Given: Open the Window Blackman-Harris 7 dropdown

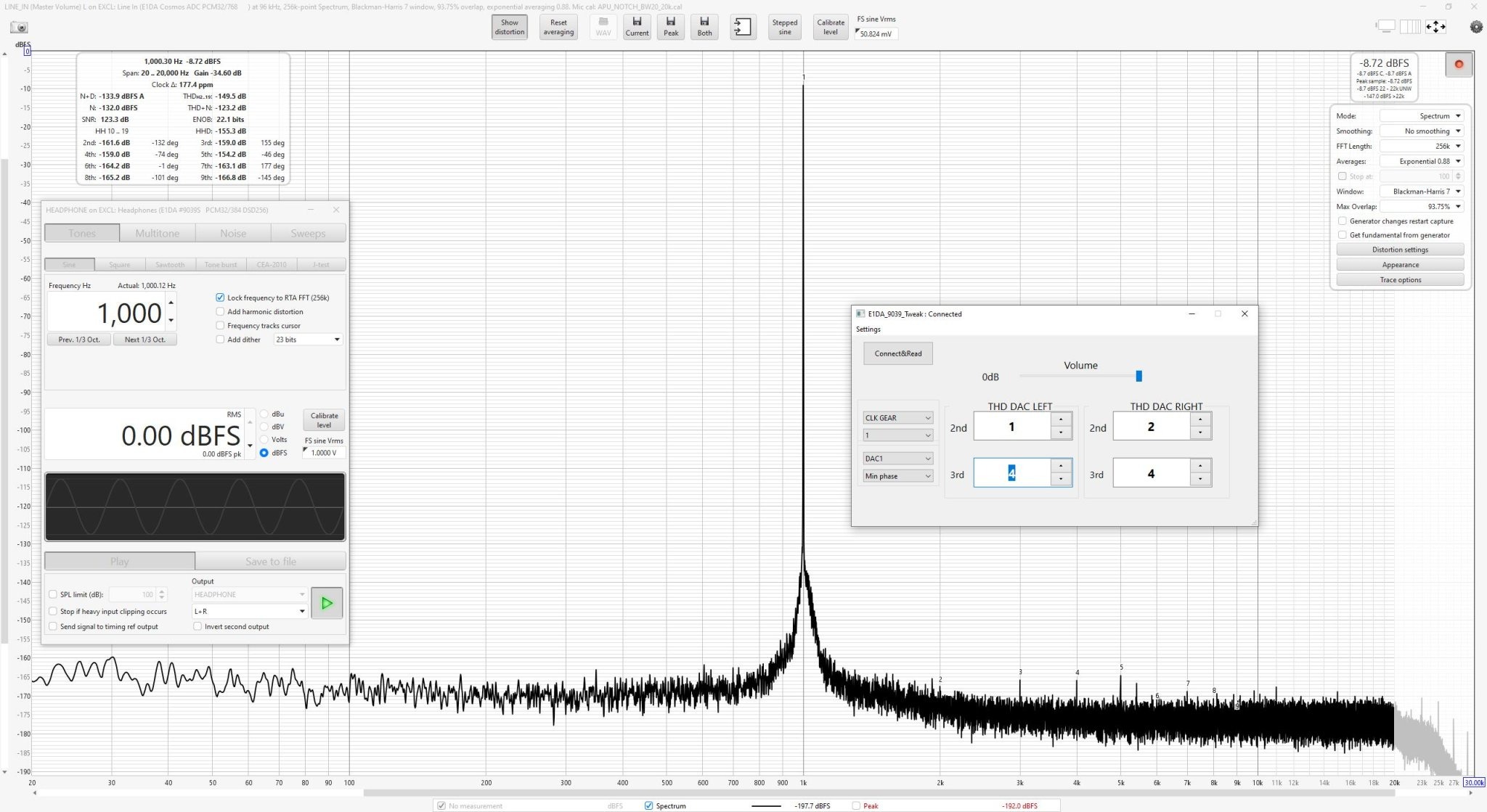Looking at the screenshot, I should coord(1422,192).
